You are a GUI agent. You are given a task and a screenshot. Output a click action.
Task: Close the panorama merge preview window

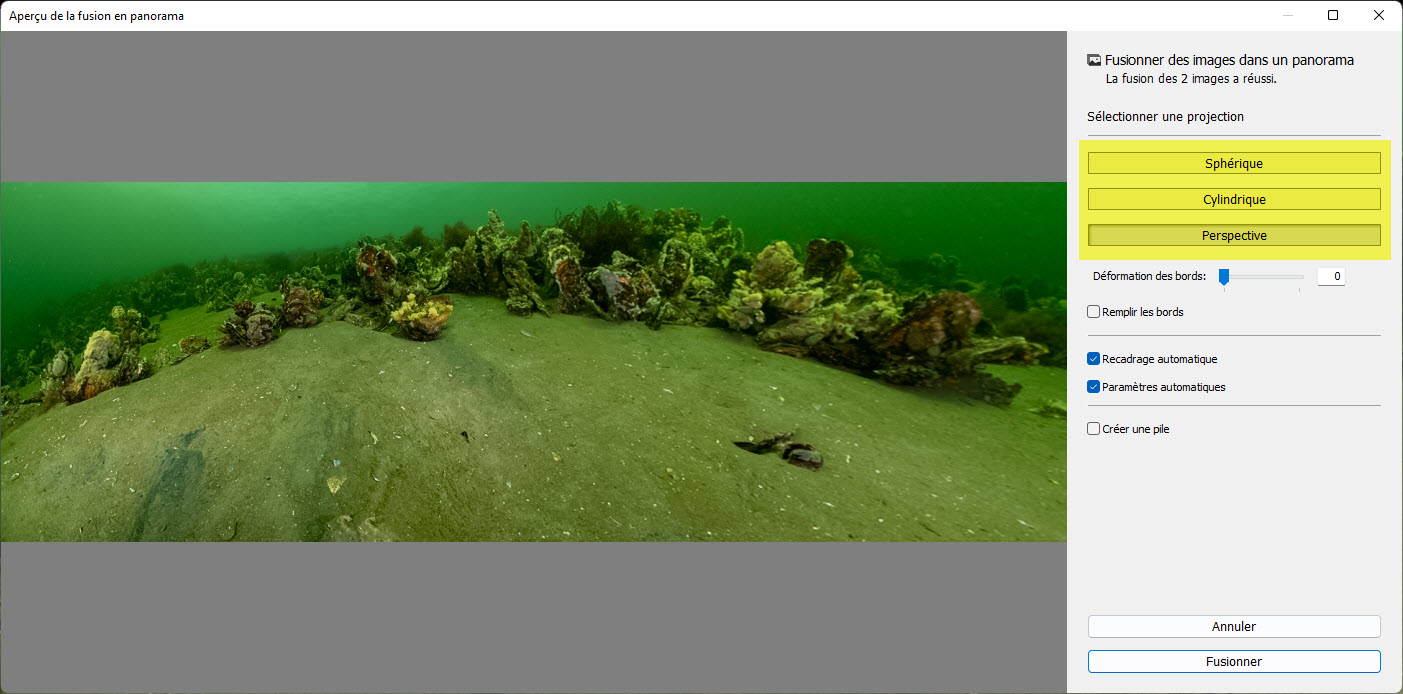click(x=1379, y=15)
